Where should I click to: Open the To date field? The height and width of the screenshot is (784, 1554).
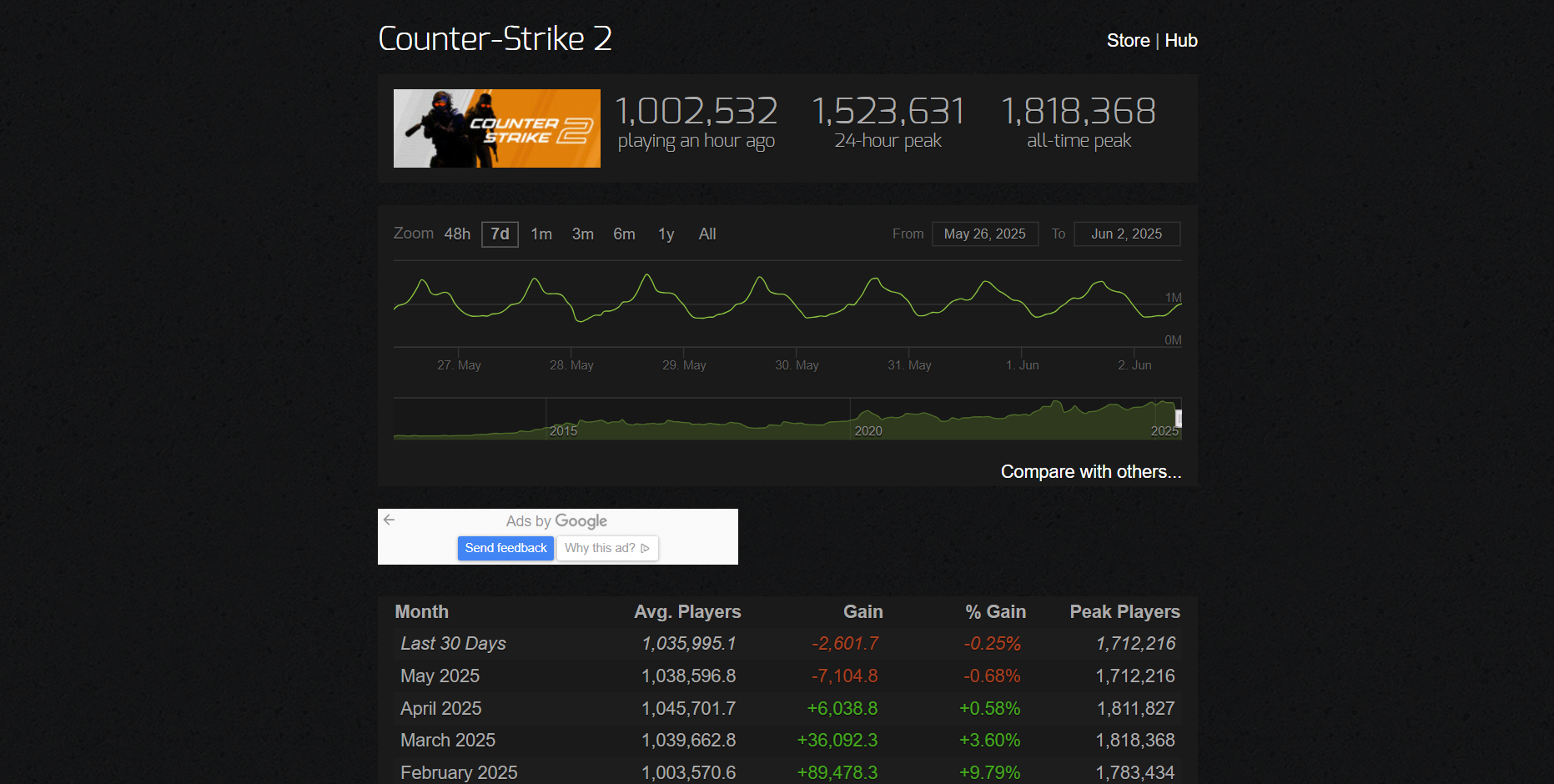pos(1126,234)
